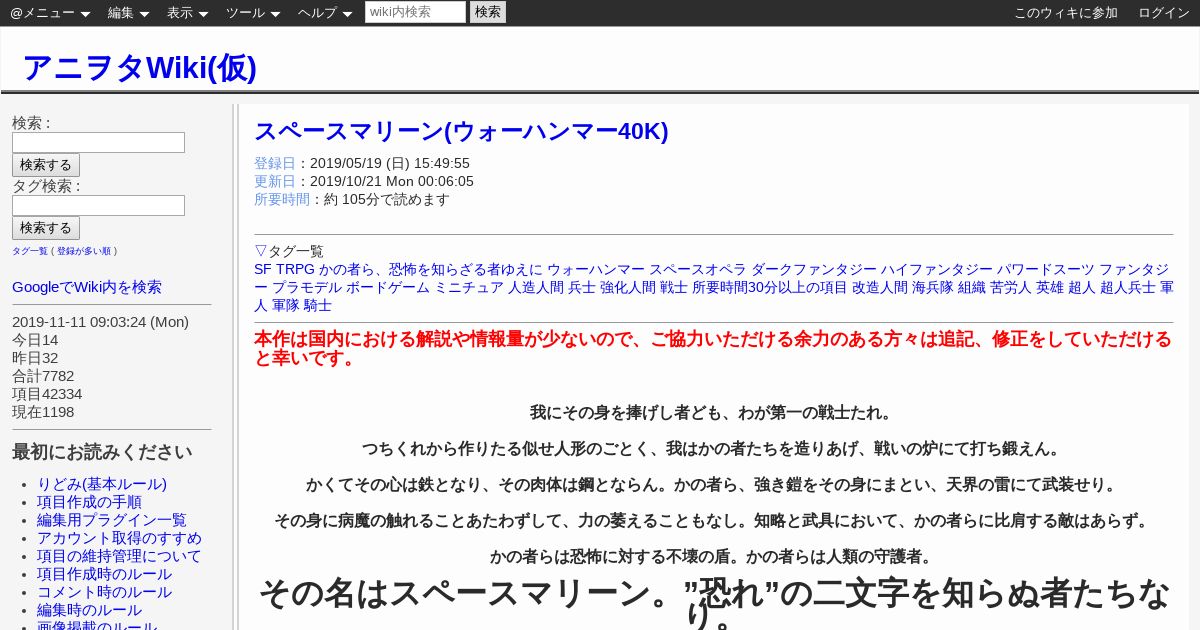The image size is (1200, 630).
Task: Click the 更新日 label link
Action: point(275,181)
